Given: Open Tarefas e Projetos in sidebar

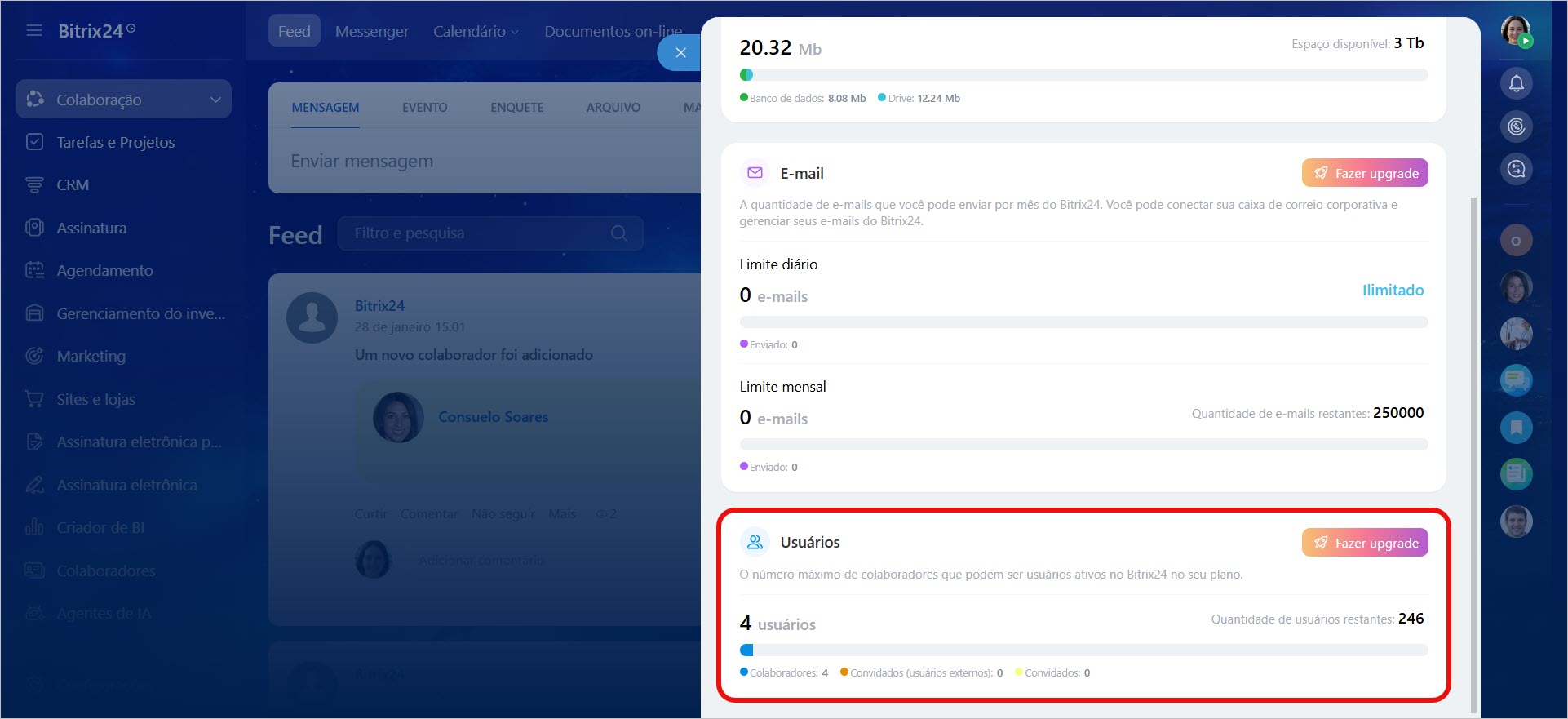Looking at the screenshot, I should click(115, 142).
